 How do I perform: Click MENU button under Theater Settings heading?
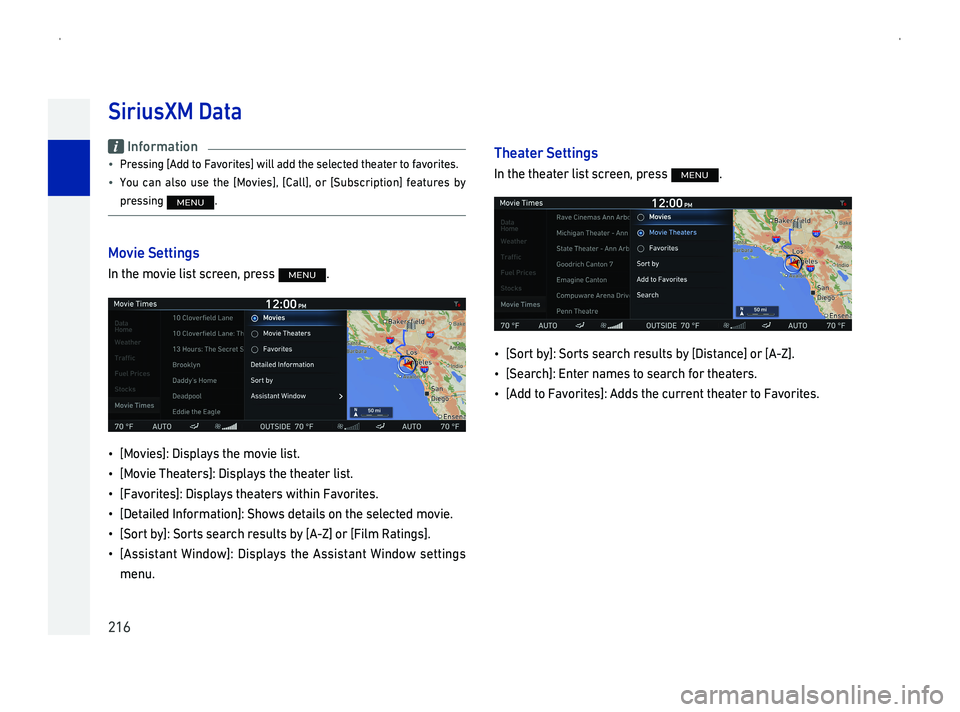[x=694, y=175]
